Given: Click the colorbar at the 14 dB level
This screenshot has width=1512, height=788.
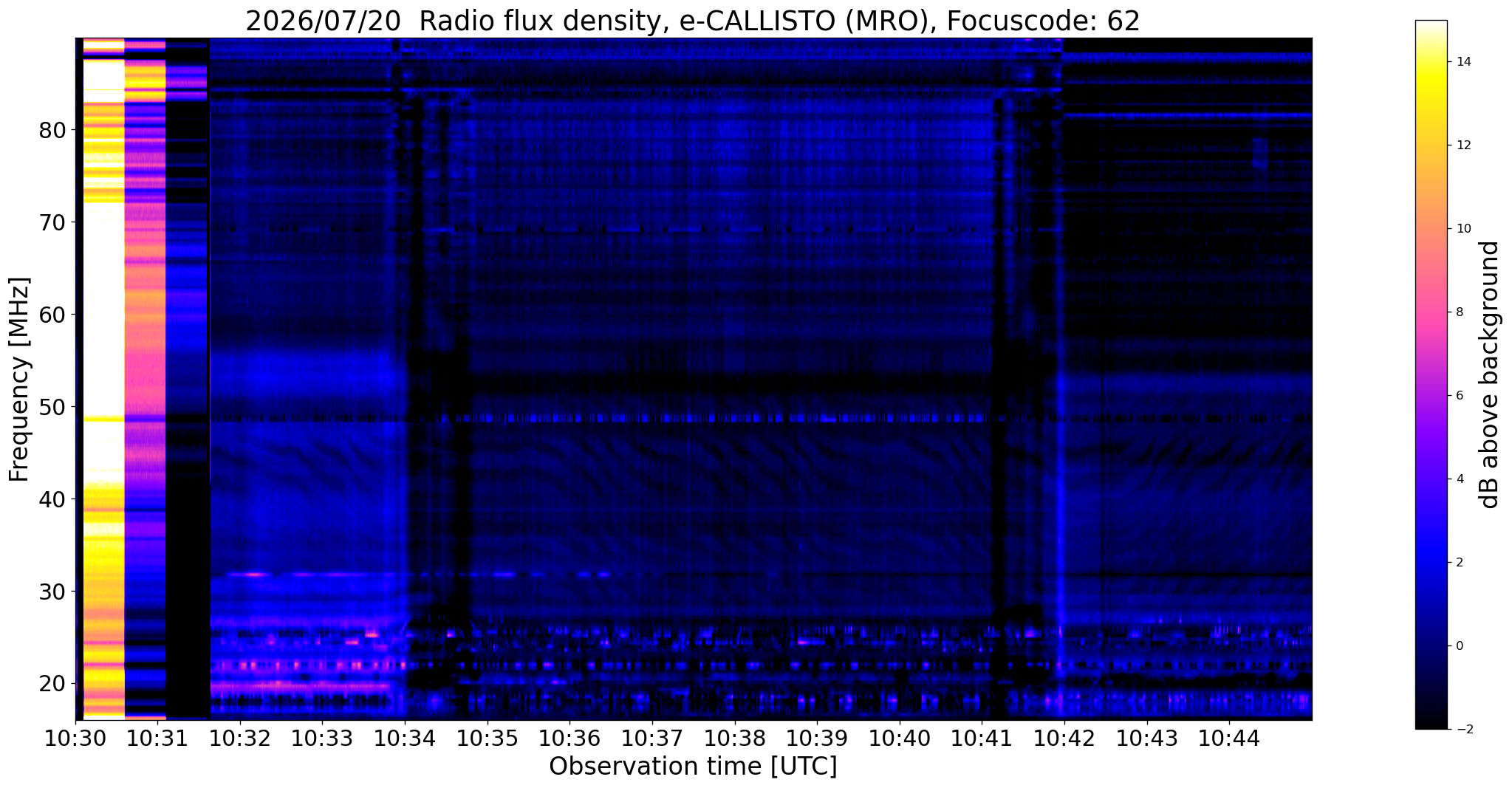Looking at the screenshot, I should pyautogui.click(x=1431, y=62).
